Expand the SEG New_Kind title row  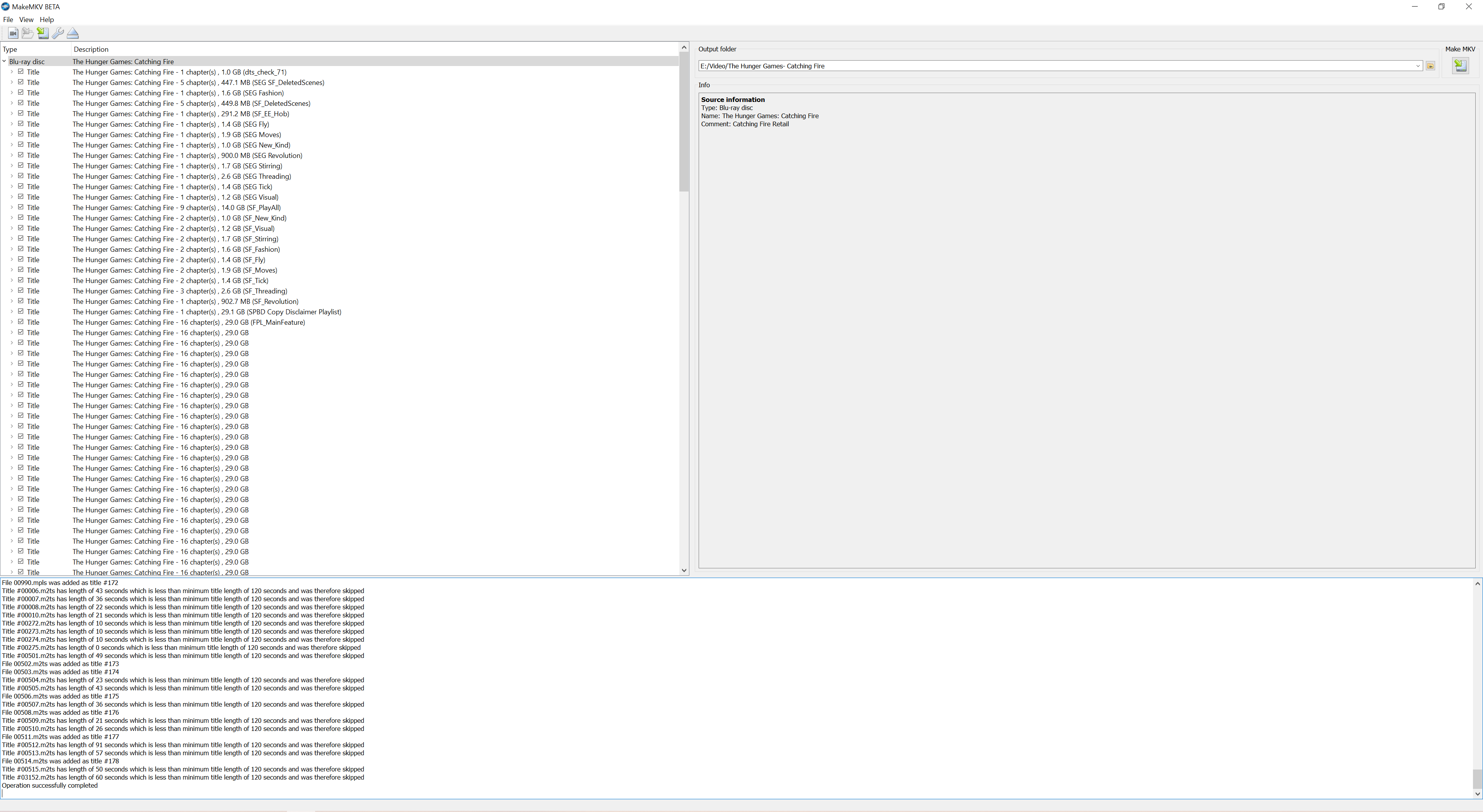tap(12, 144)
